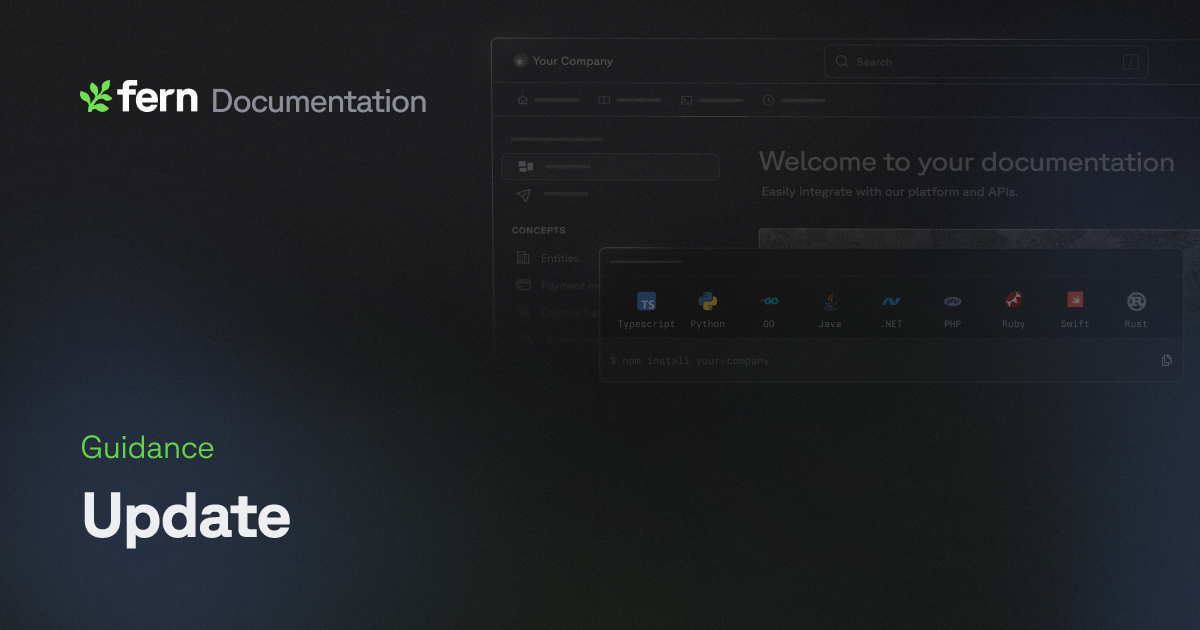Image resolution: width=1200 pixels, height=630 pixels.
Task: Click the paper plane sidebar icon
Action: pyautogui.click(x=524, y=195)
